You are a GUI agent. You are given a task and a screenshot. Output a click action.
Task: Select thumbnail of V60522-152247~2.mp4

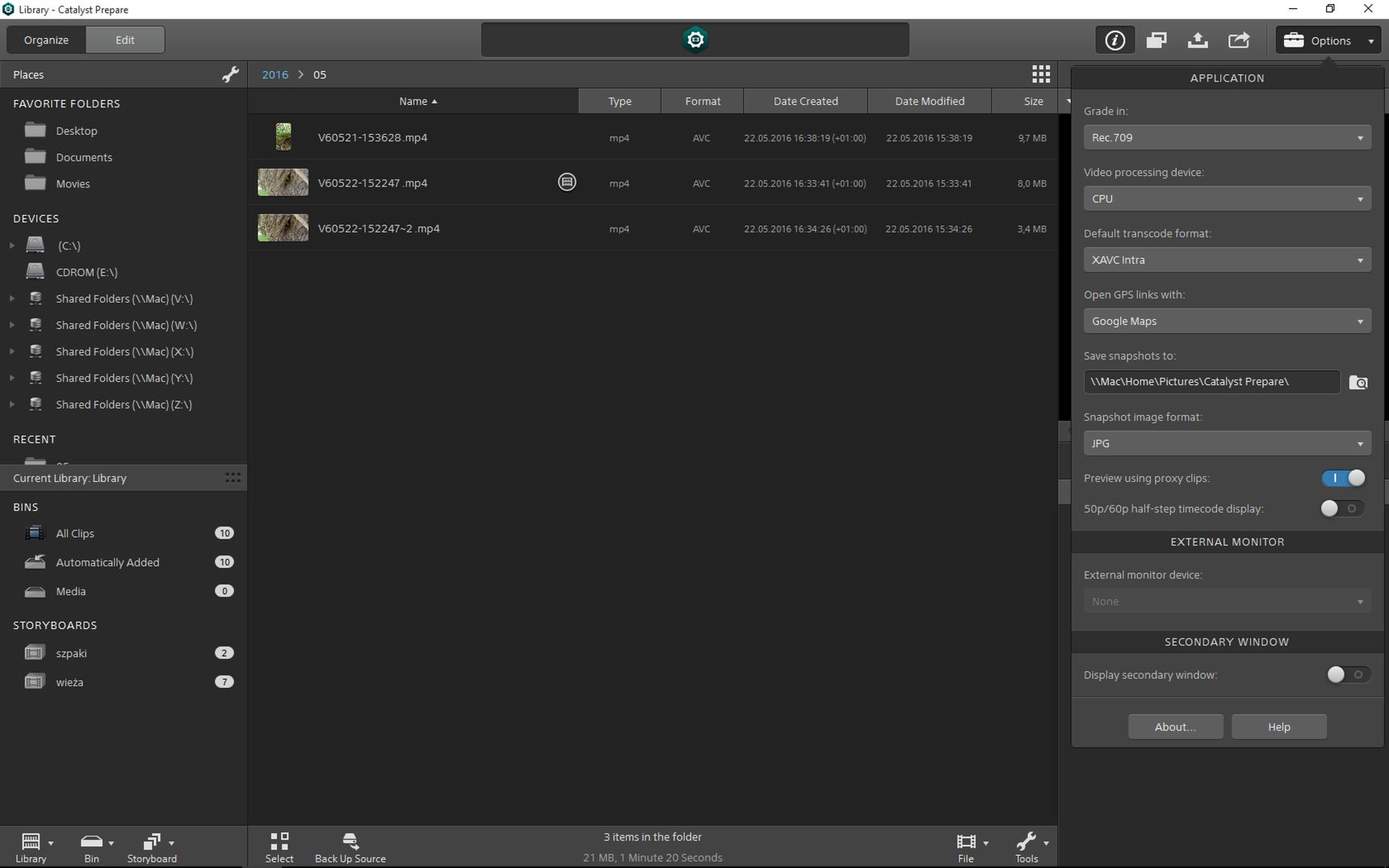tap(283, 228)
